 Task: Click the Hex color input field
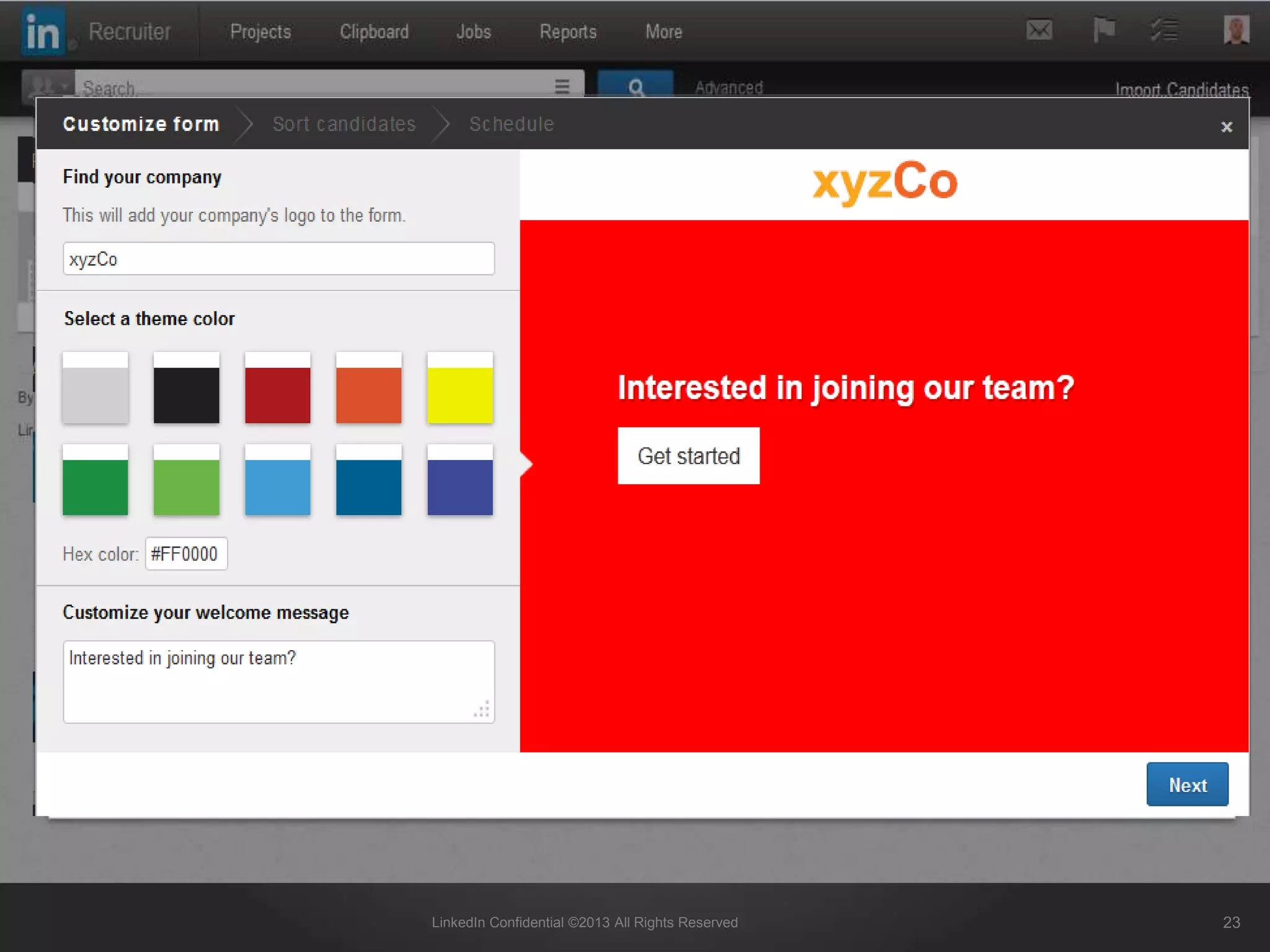point(186,553)
